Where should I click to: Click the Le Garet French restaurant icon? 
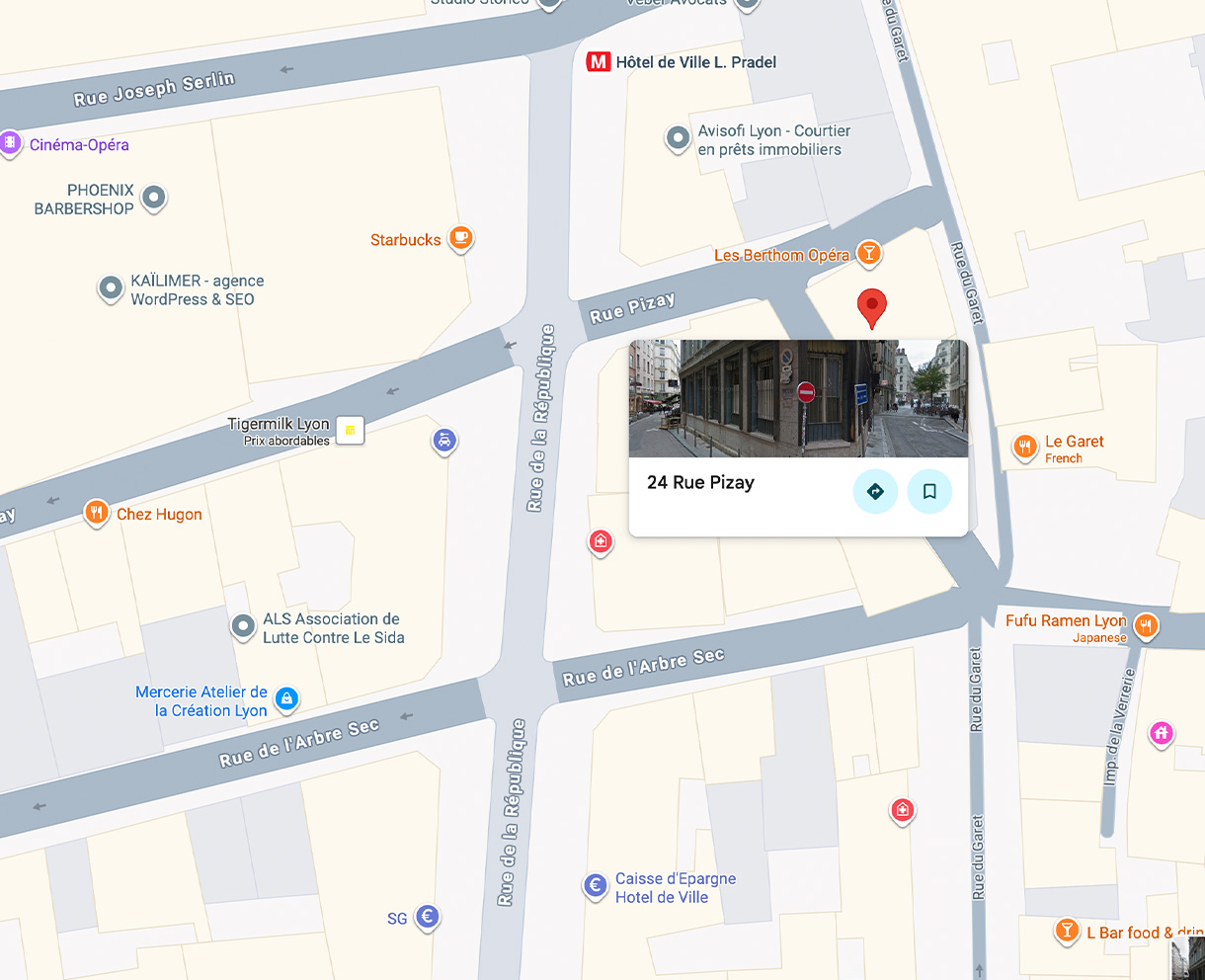coord(1024,449)
